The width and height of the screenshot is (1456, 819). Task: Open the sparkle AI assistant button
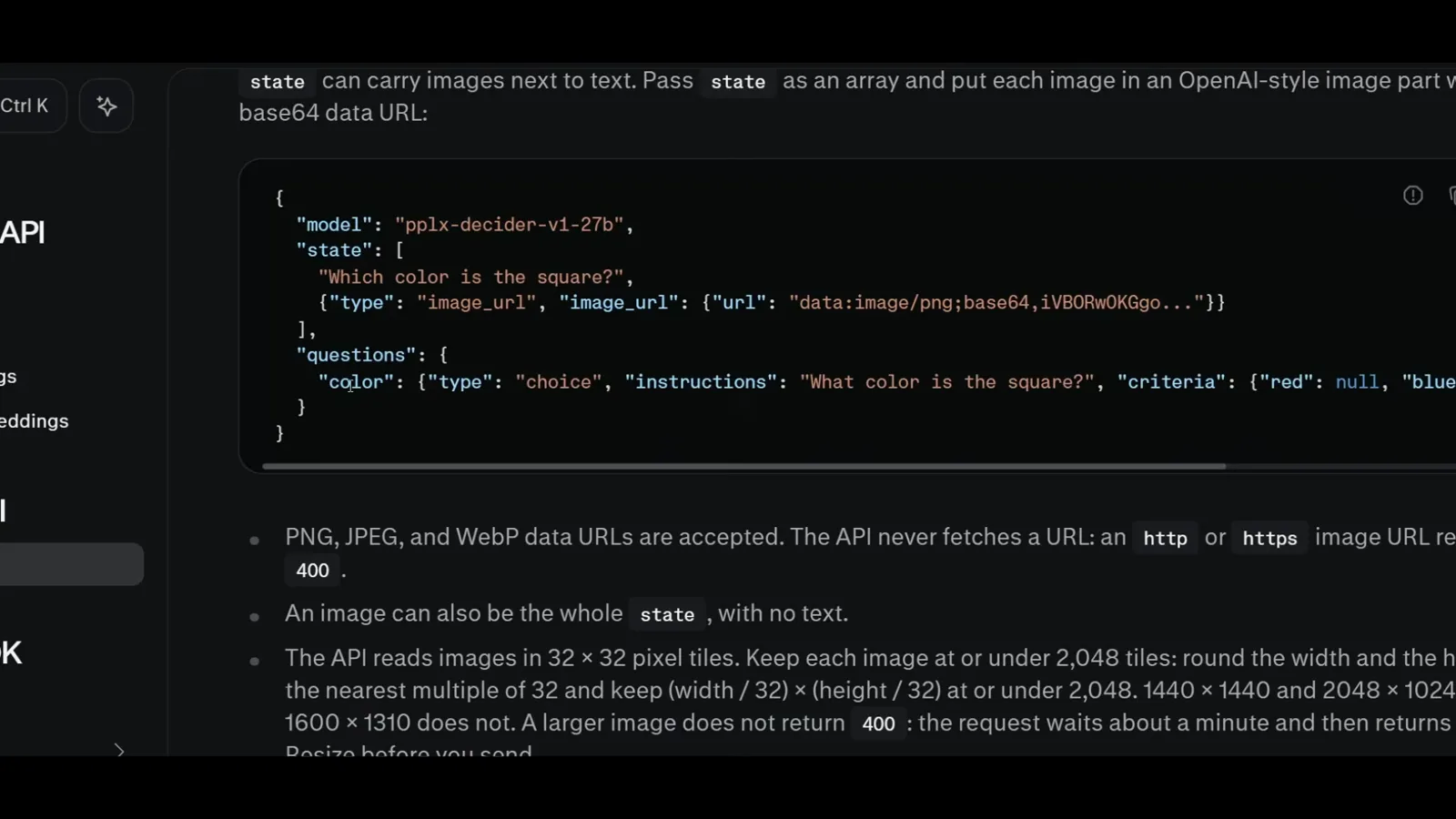[x=106, y=106]
